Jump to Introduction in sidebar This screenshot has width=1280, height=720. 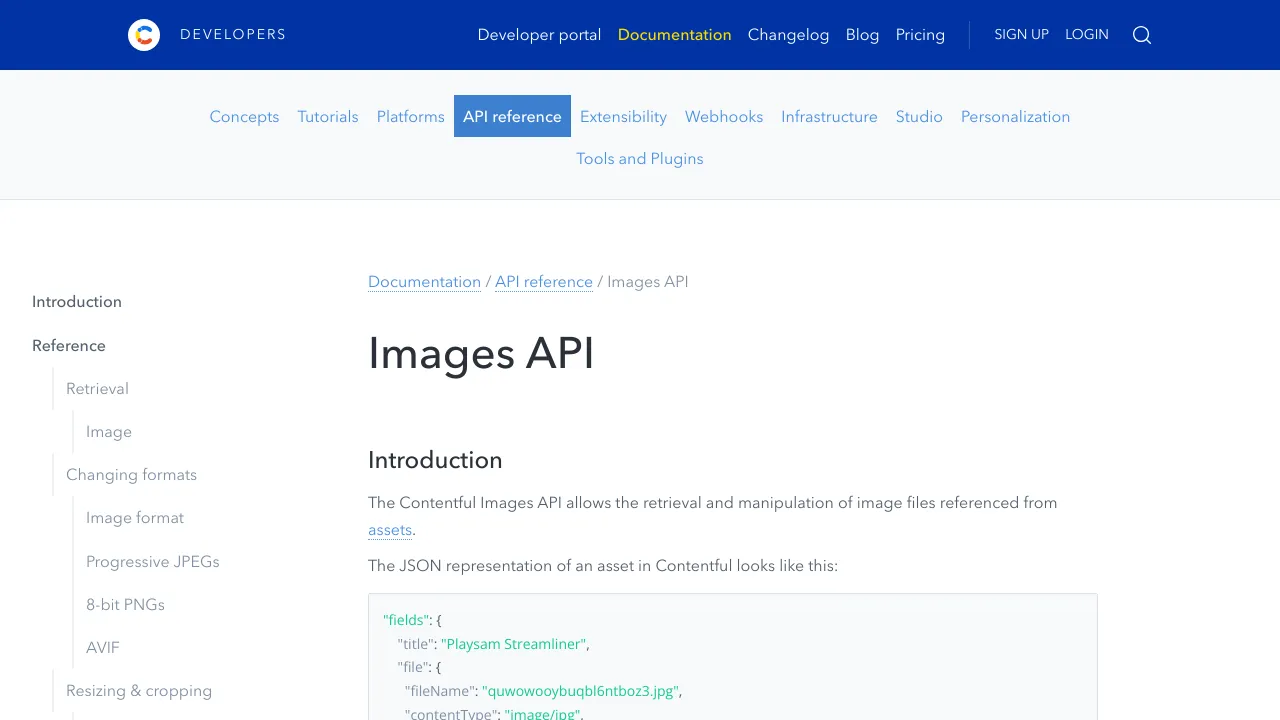pyautogui.click(x=77, y=302)
